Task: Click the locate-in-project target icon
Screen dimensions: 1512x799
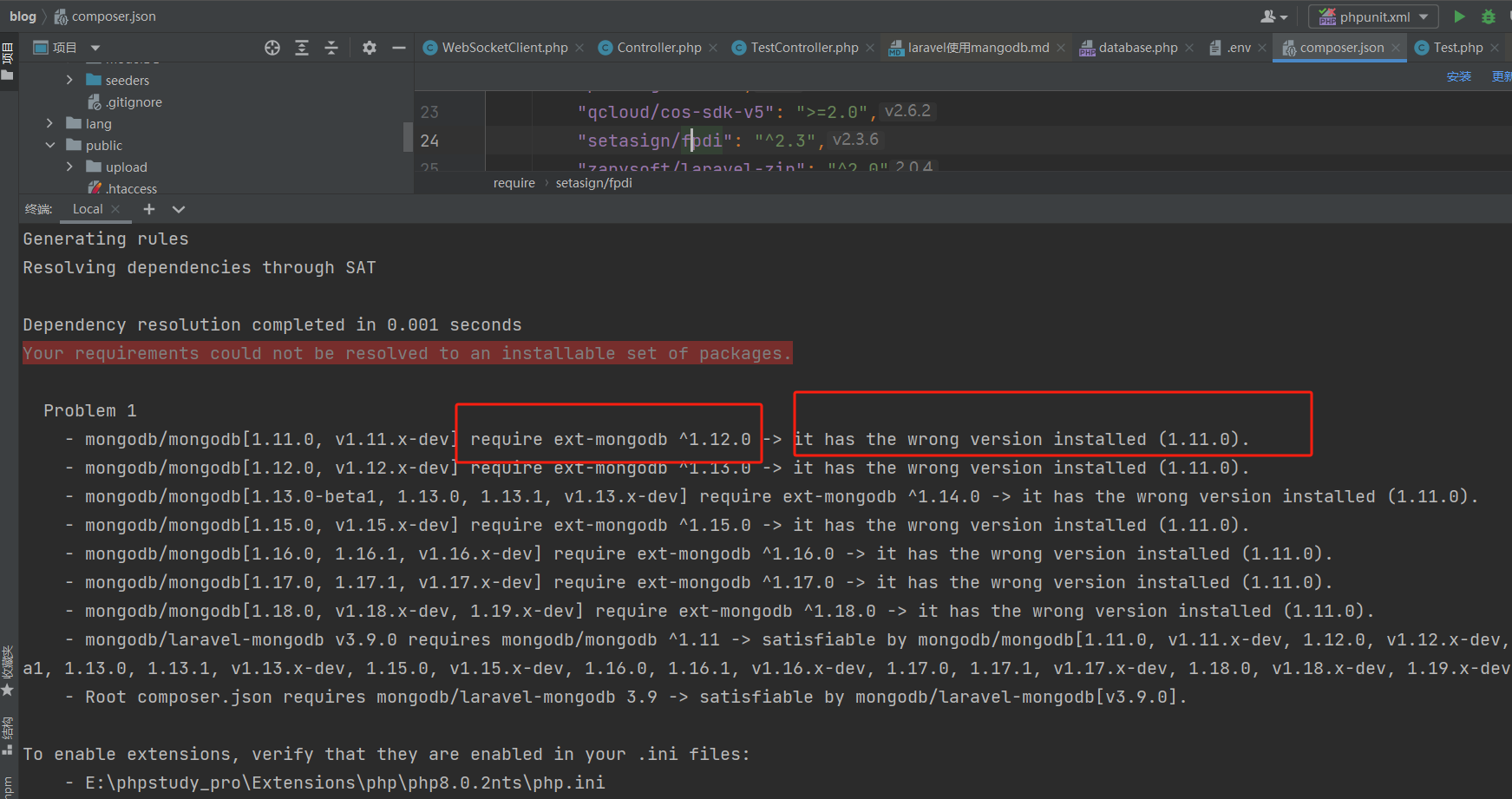Action: (x=272, y=48)
